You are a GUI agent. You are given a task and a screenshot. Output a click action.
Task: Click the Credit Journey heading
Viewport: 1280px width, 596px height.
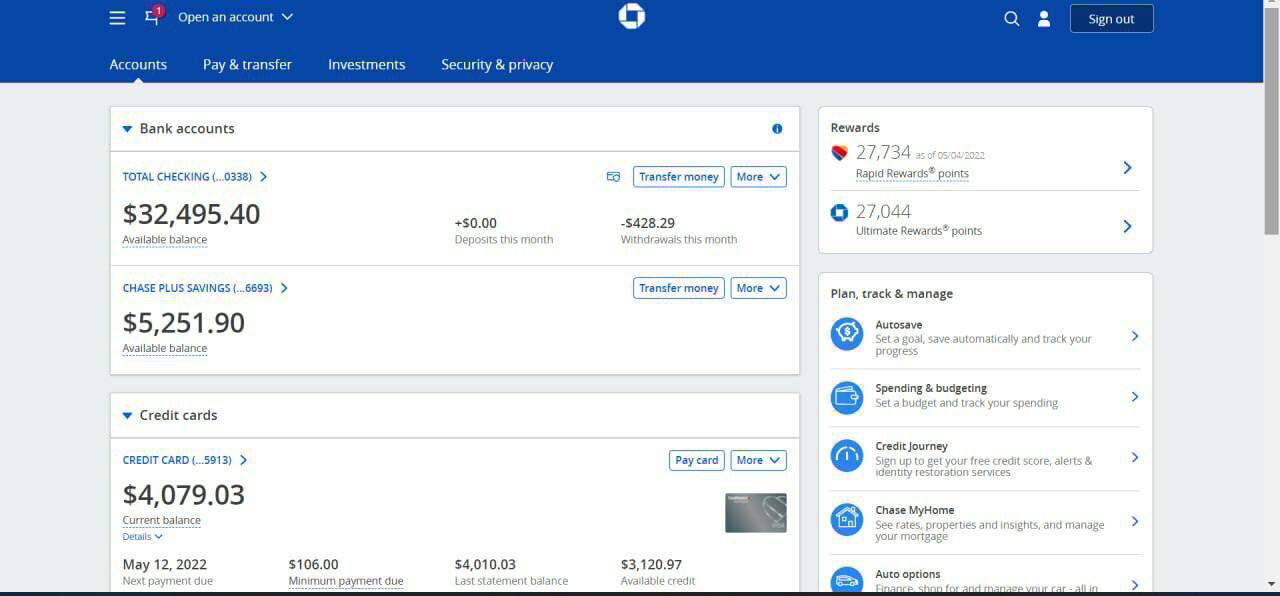[x=912, y=447]
